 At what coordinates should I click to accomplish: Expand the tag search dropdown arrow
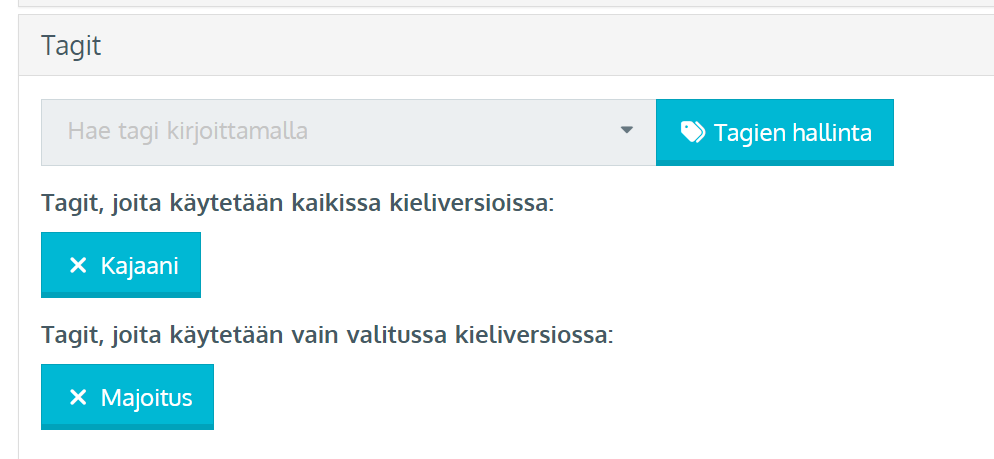click(626, 130)
